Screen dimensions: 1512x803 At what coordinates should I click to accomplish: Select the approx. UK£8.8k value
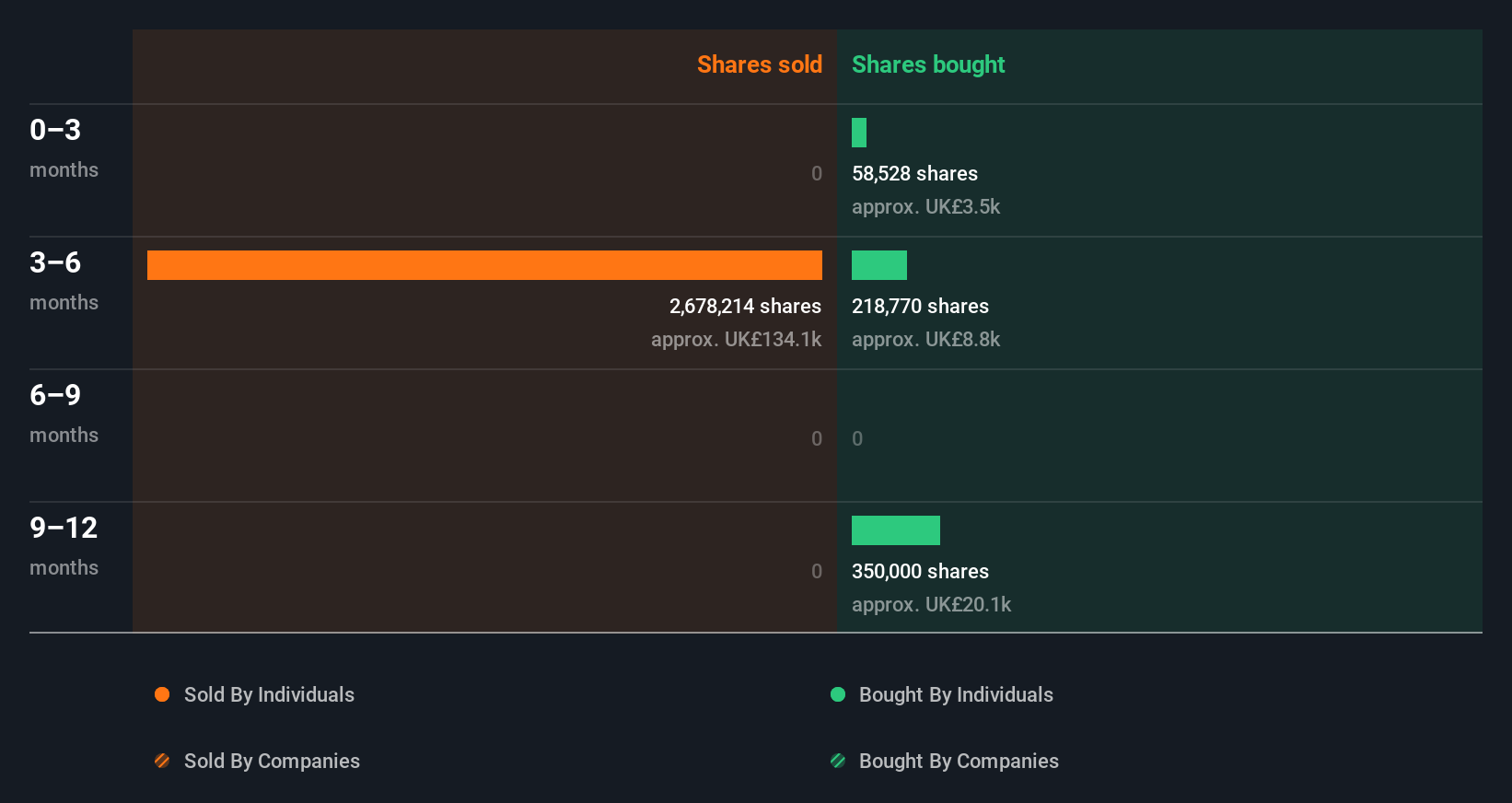tap(925, 339)
